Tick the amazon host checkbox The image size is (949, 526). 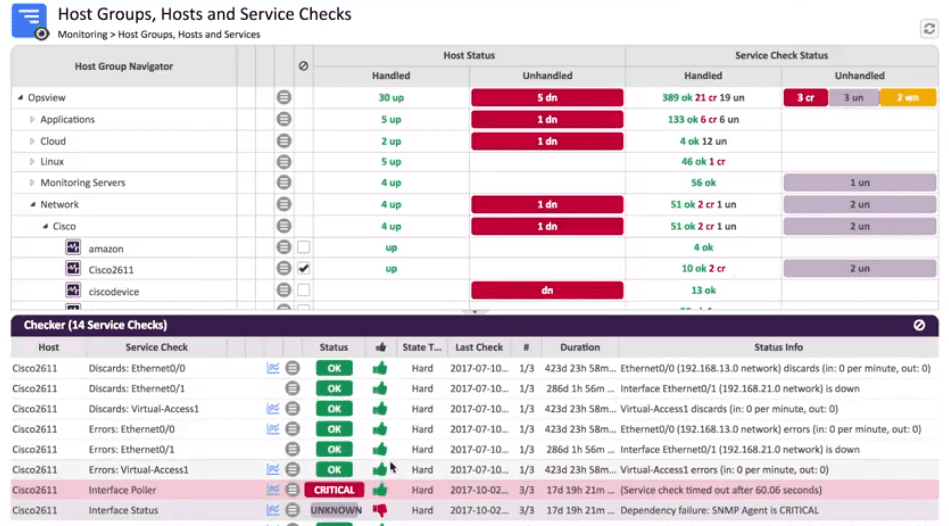(303, 247)
